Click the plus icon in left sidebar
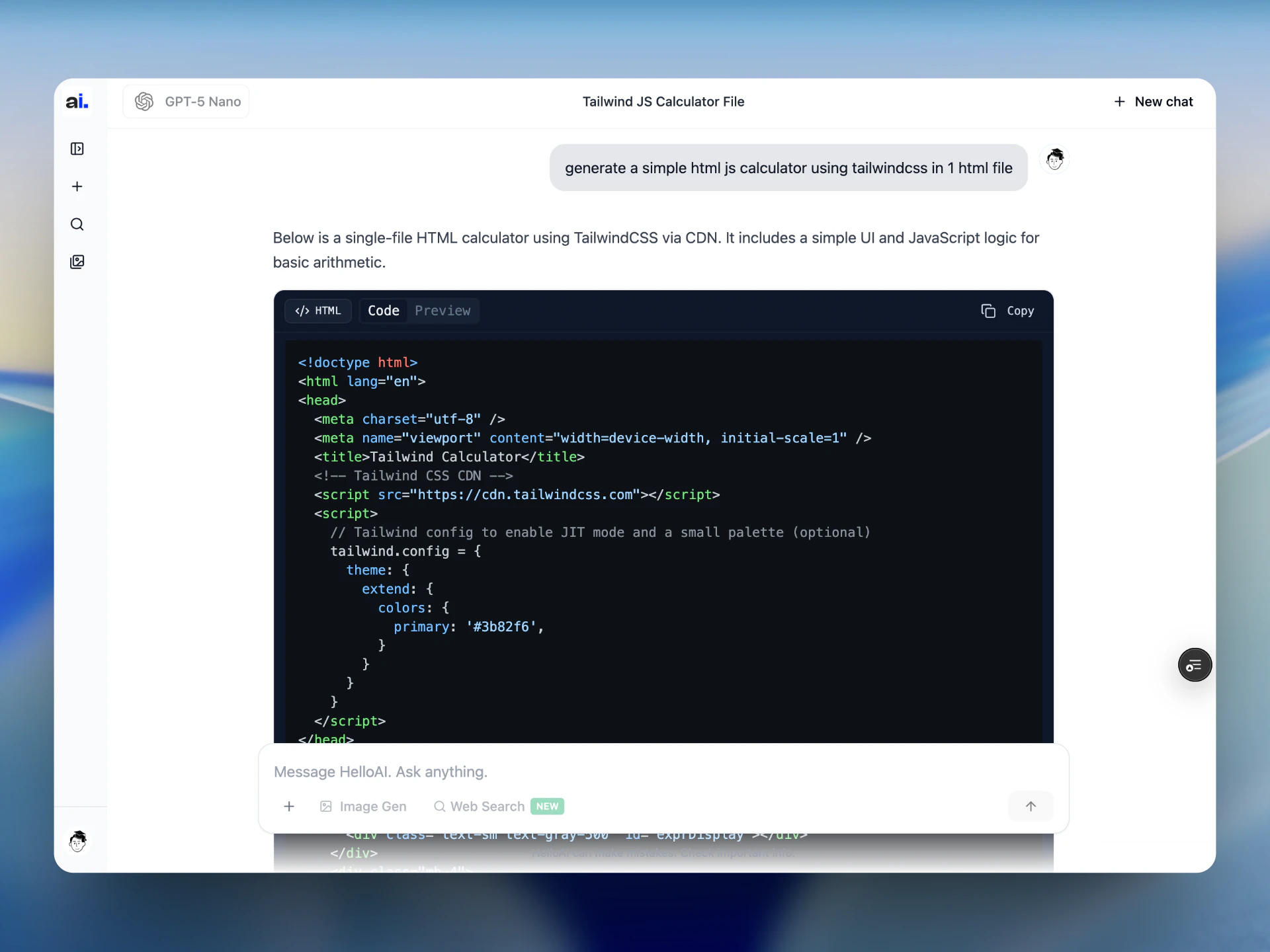This screenshot has height=952, width=1270. [x=77, y=186]
